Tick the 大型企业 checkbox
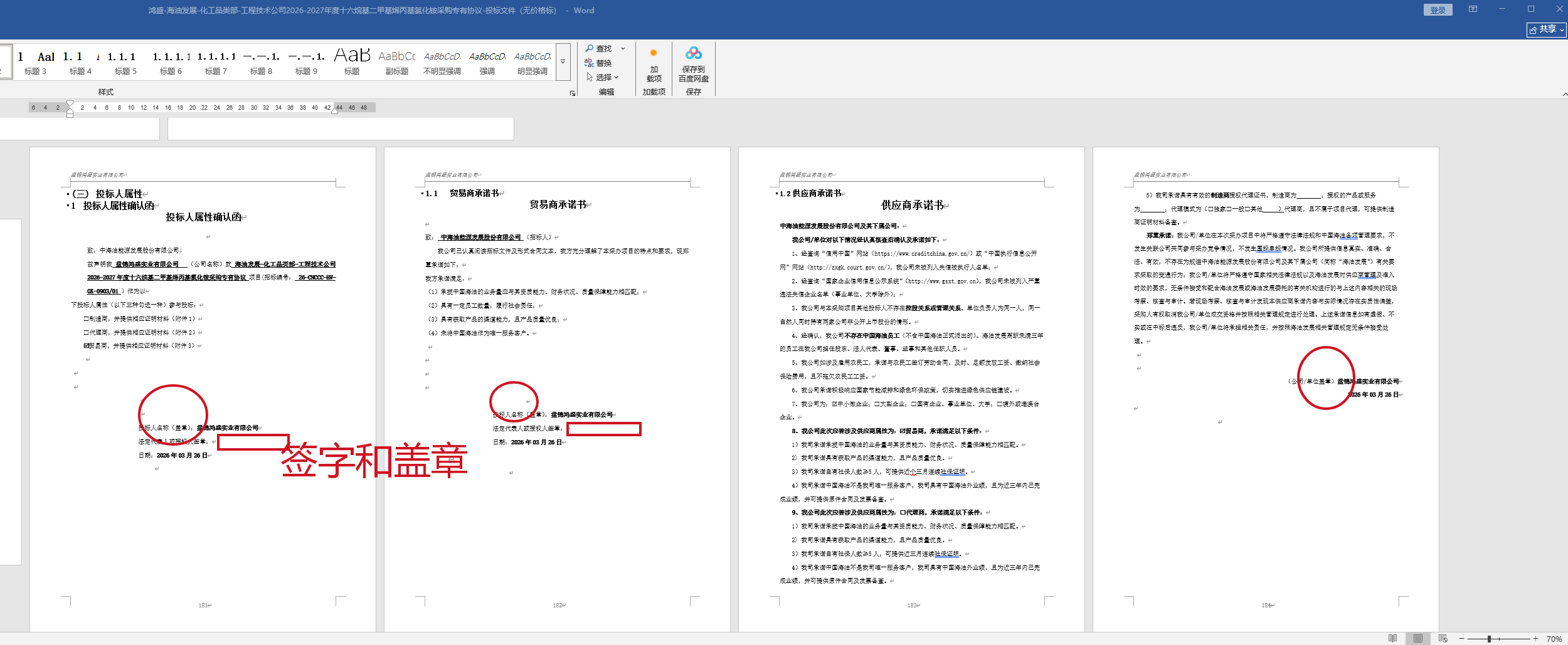The width and height of the screenshot is (1568, 645). click(x=877, y=404)
